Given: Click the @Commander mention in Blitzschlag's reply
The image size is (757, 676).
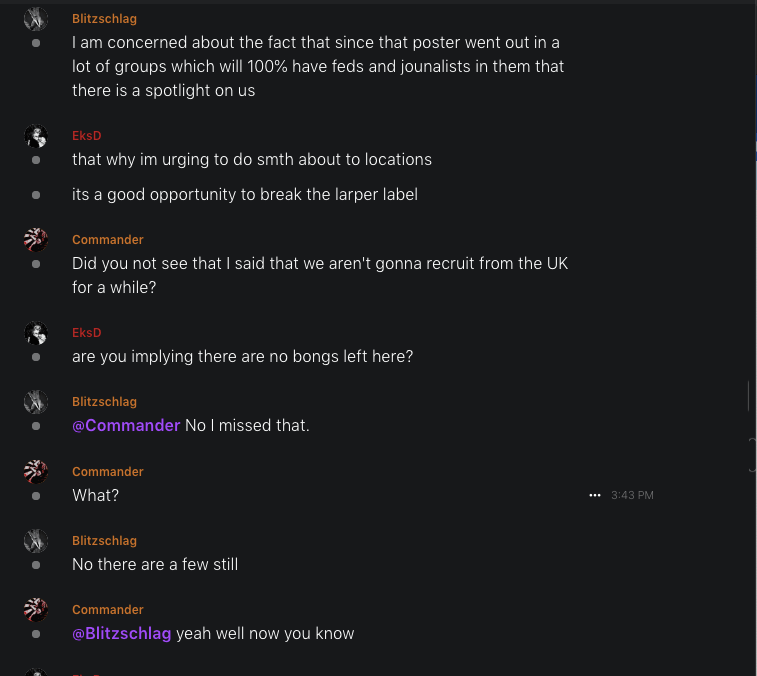Looking at the screenshot, I should [126, 426].
